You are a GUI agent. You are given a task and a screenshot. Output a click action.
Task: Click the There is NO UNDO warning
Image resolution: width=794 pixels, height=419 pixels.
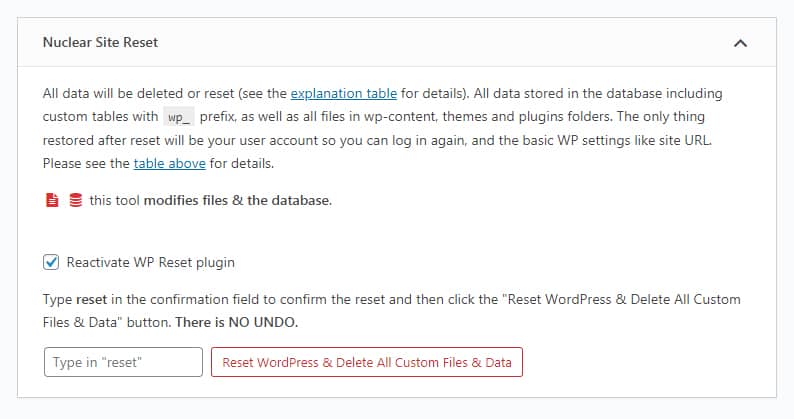click(236, 322)
